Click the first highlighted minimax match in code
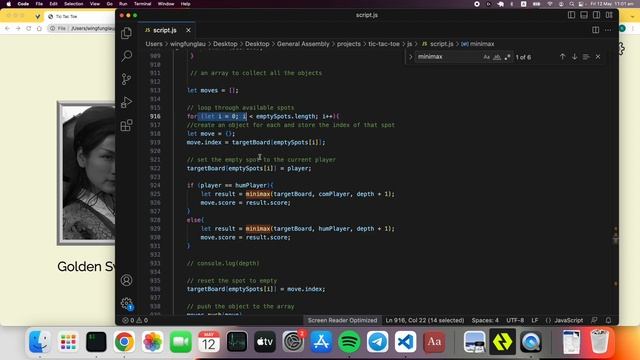Screen dimensions: 640x360 [x=258, y=194]
